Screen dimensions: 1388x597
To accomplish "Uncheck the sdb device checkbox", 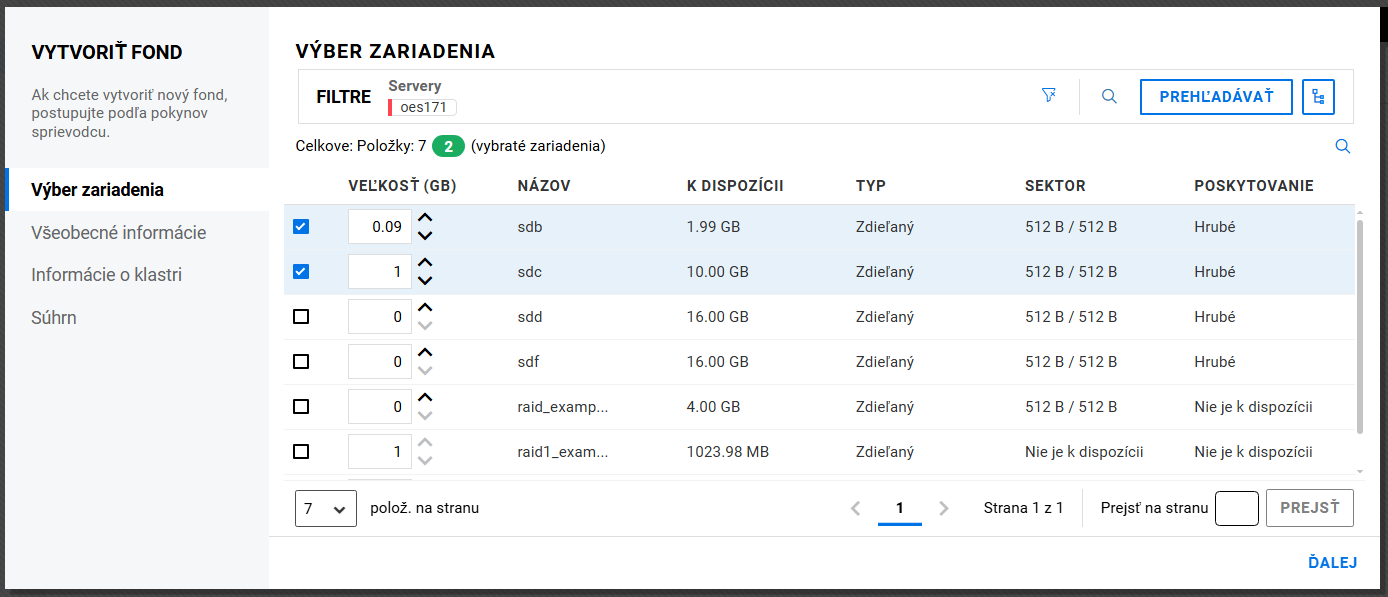I will tap(301, 227).
